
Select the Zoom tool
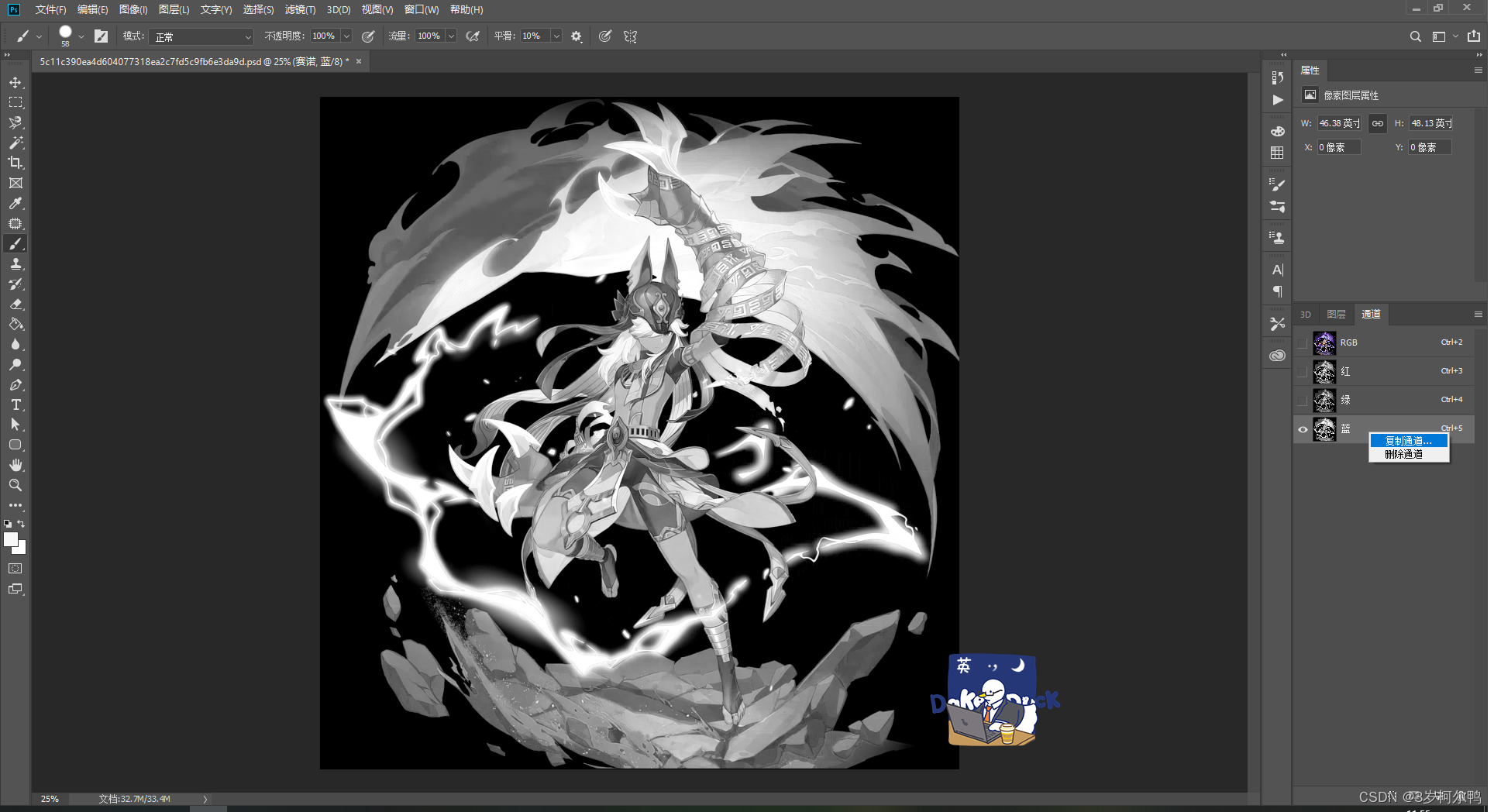(15, 485)
